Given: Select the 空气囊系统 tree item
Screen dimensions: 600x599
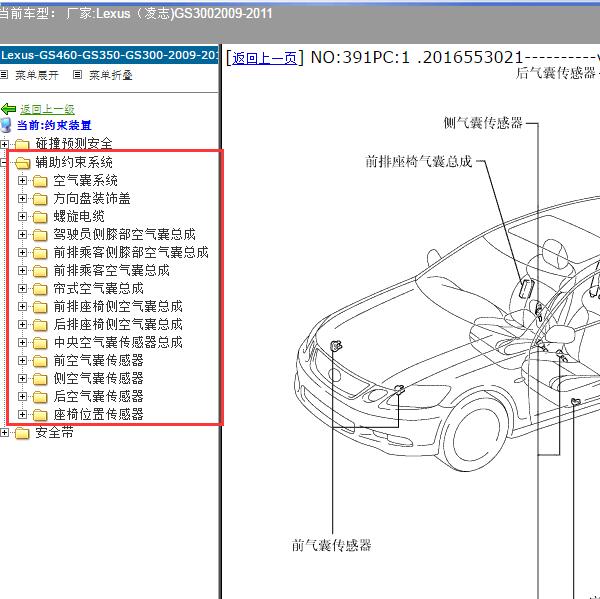Looking at the screenshot, I should tap(85, 180).
